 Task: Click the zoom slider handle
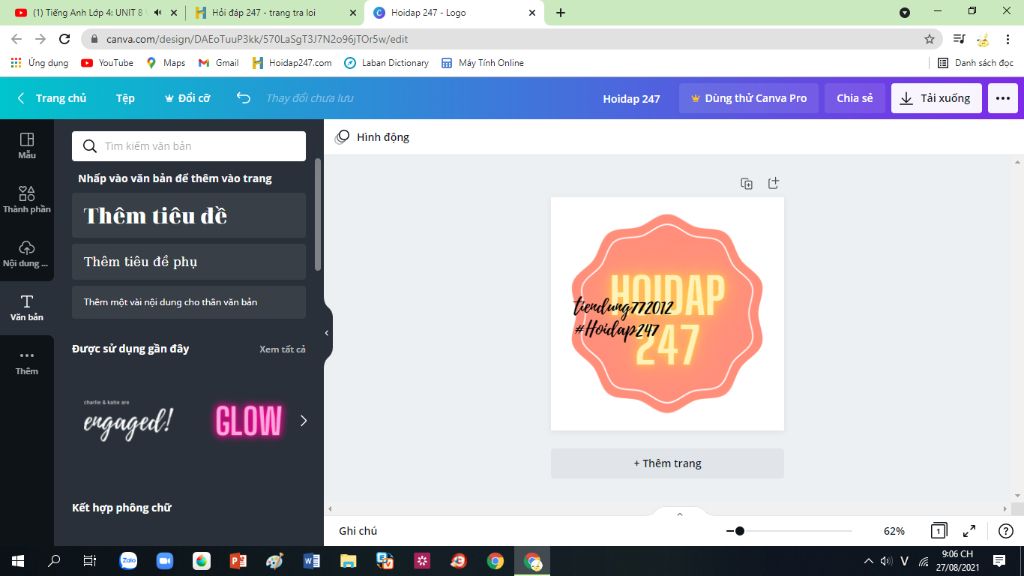(x=739, y=531)
